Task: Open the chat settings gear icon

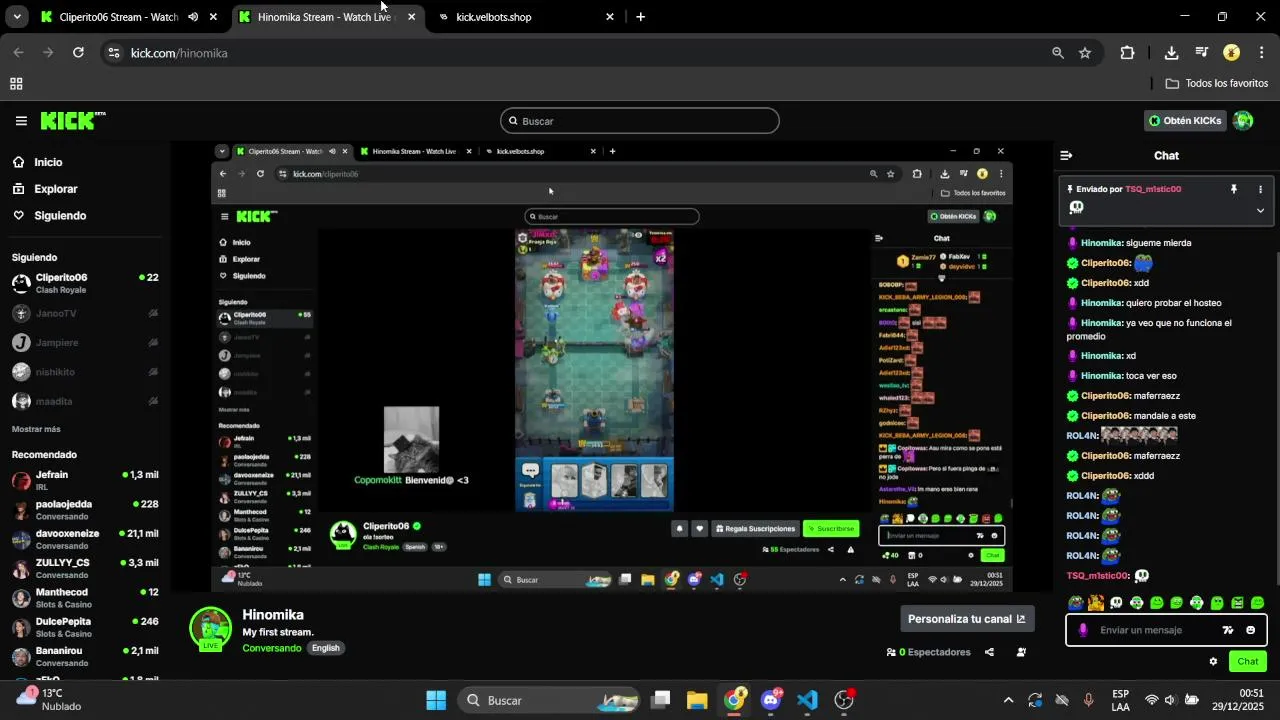Action: (x=1214, y=661)
